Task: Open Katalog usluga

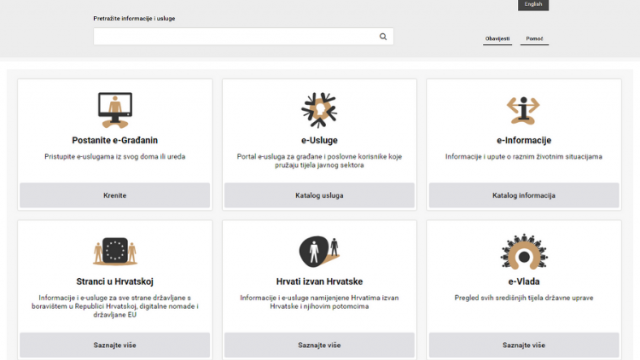Action: [319, 196]
